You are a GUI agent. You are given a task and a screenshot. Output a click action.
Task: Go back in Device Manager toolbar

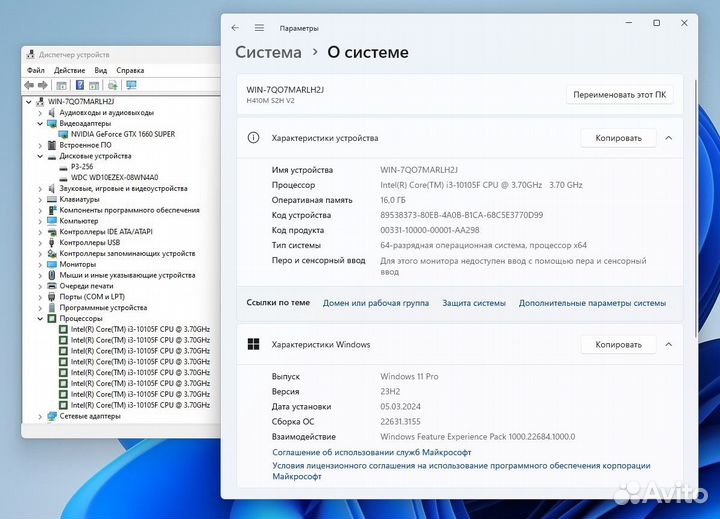point(29,85)
